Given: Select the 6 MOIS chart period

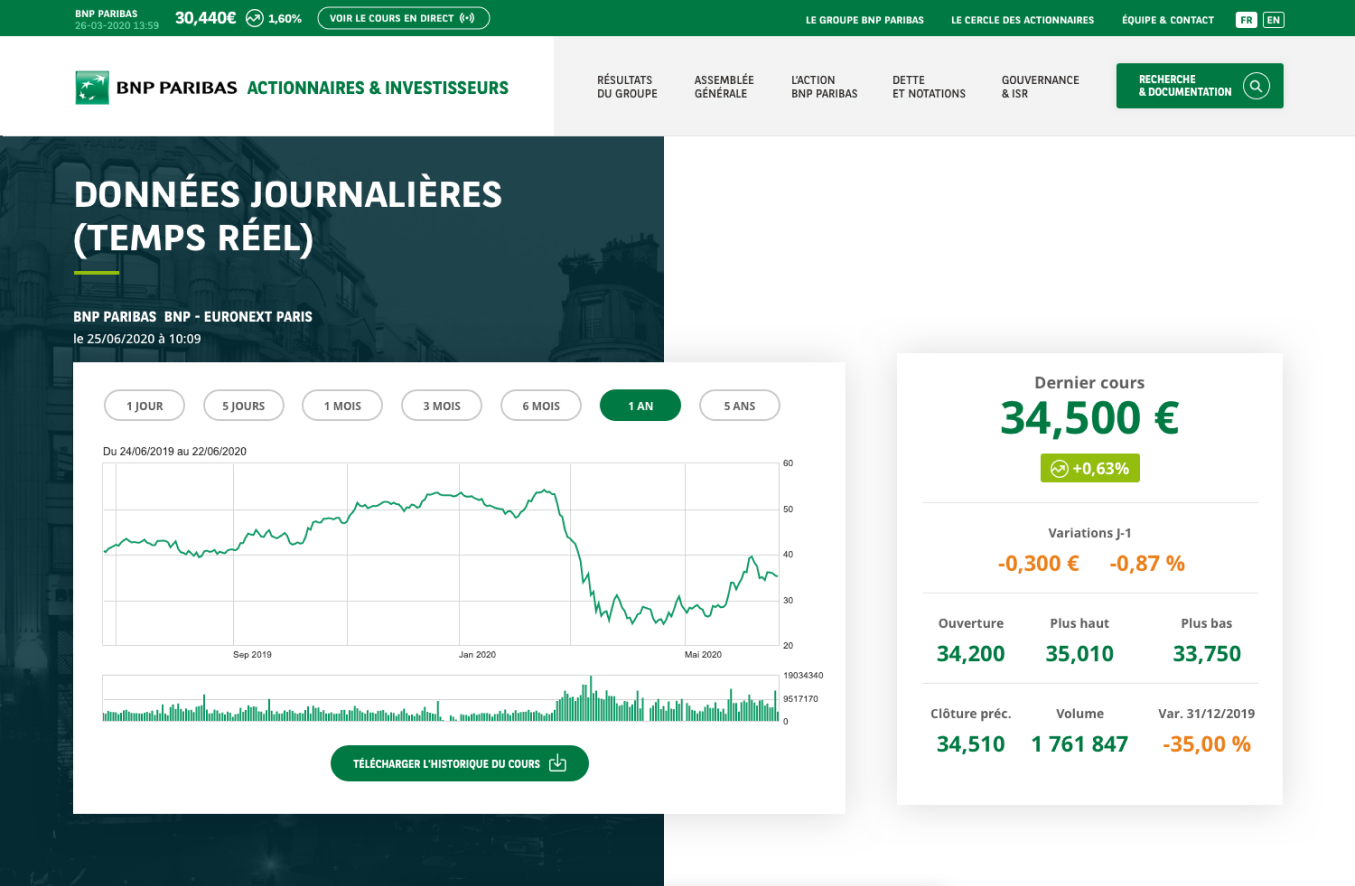Looking at the screenshot, I should [541, 406].
